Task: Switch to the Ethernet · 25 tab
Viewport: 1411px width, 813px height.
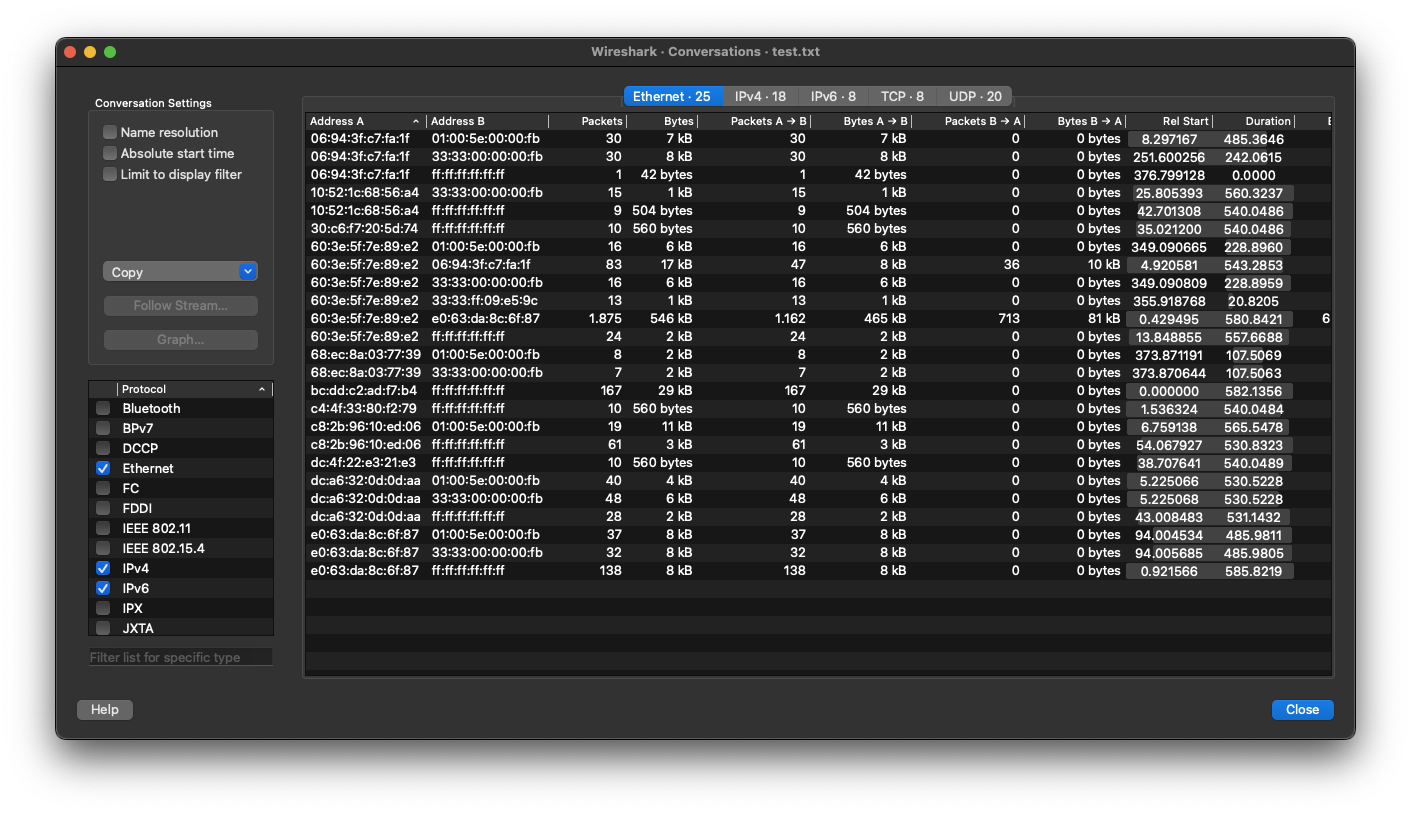Action: tap(672, 96)
